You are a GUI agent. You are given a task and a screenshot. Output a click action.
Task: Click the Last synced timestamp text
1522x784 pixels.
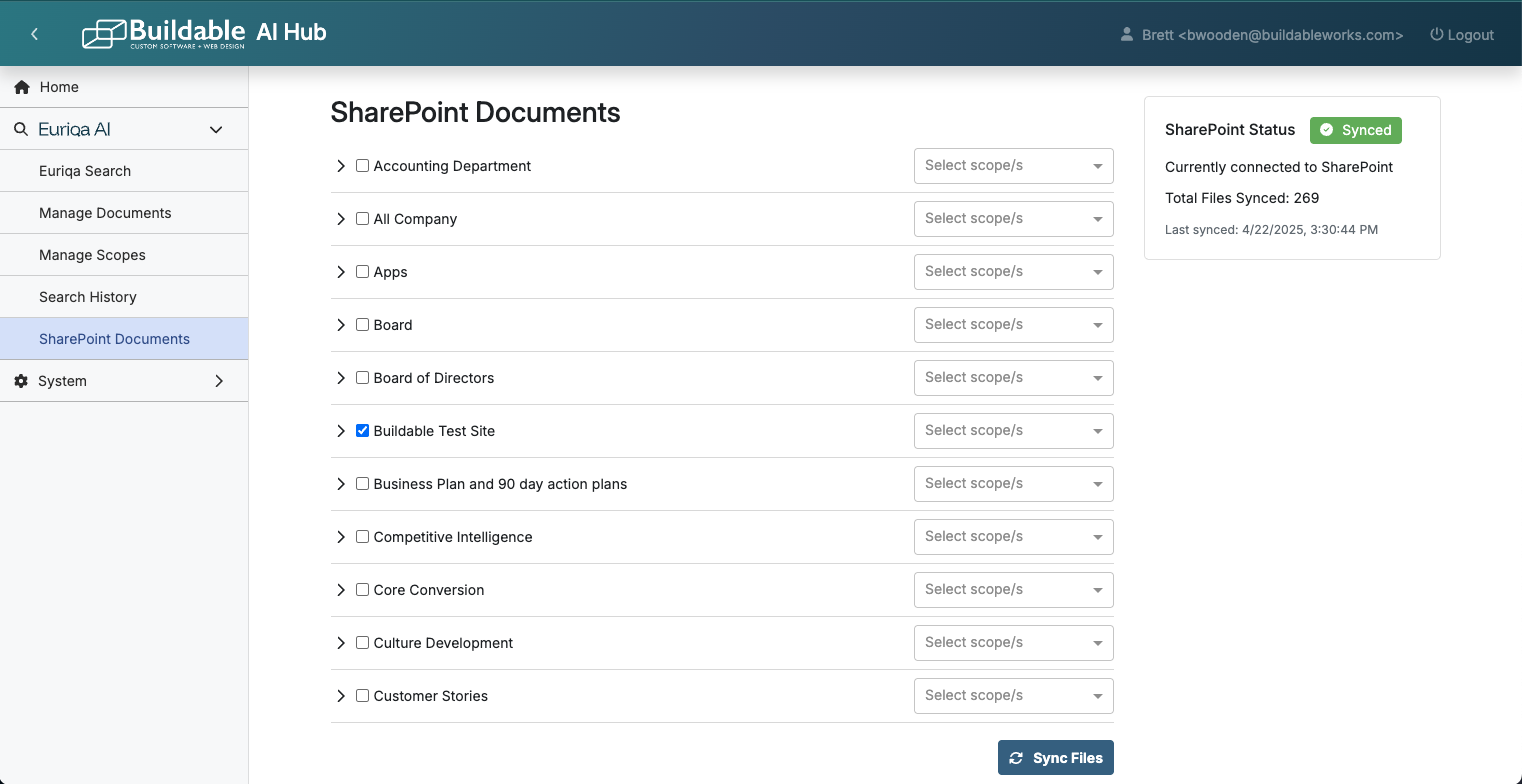(x=1271, y=230)
